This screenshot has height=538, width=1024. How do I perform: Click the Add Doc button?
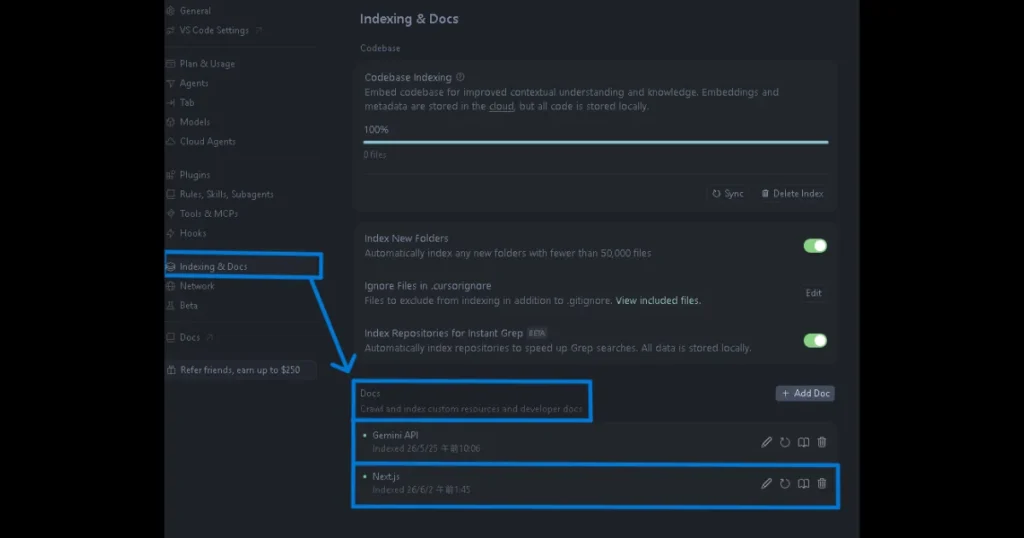pyautogui.click(x=805, y=393)
